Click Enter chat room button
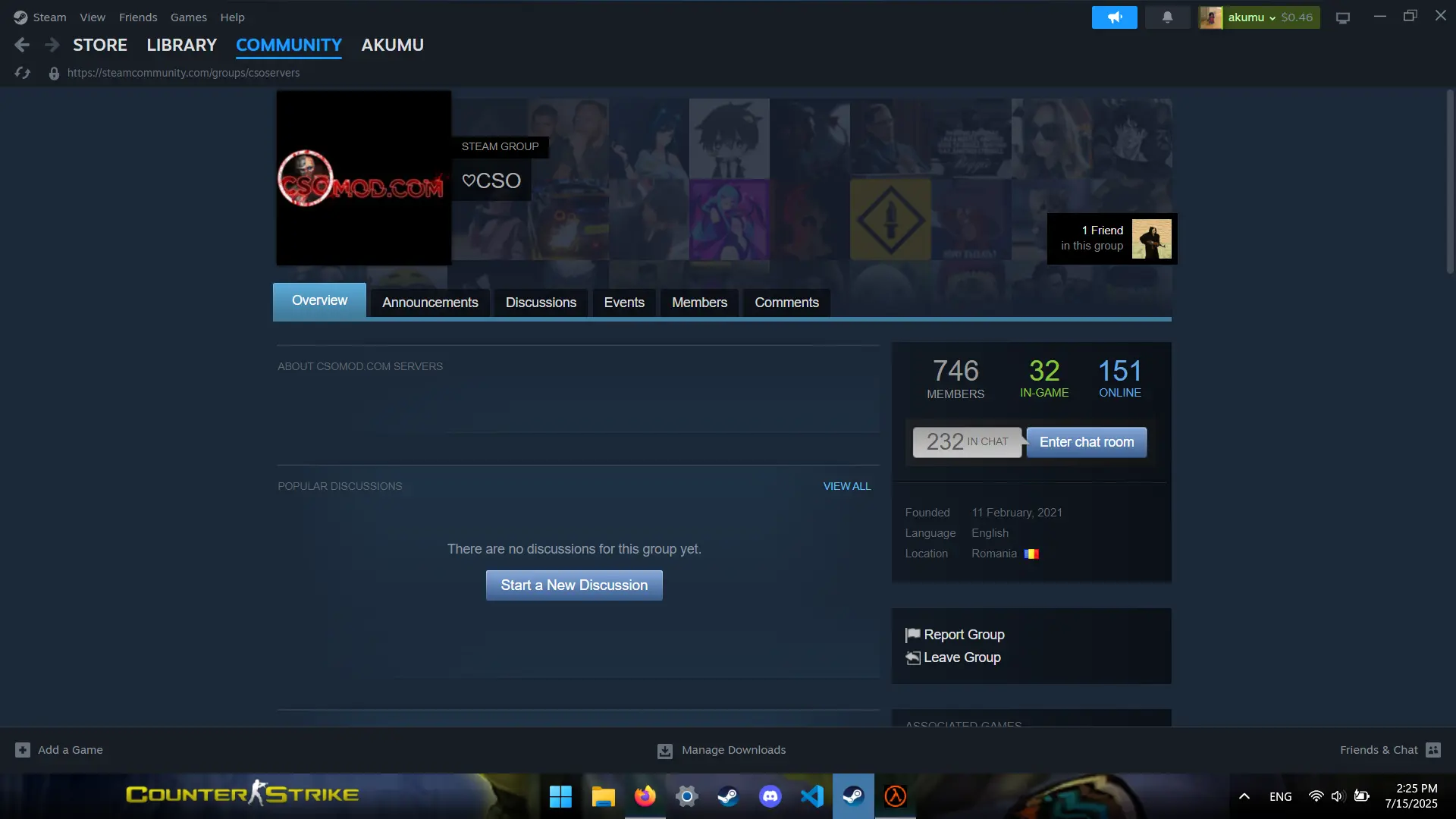This screenshot has height=819, width=1456. coord(1087,442)
